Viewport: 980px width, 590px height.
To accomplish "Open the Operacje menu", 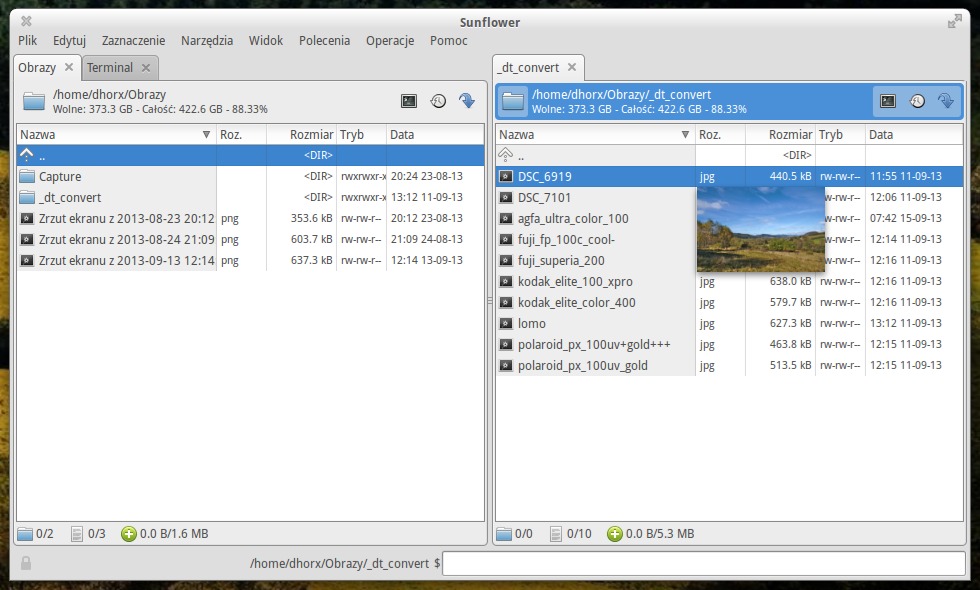I will click(390, 41).
